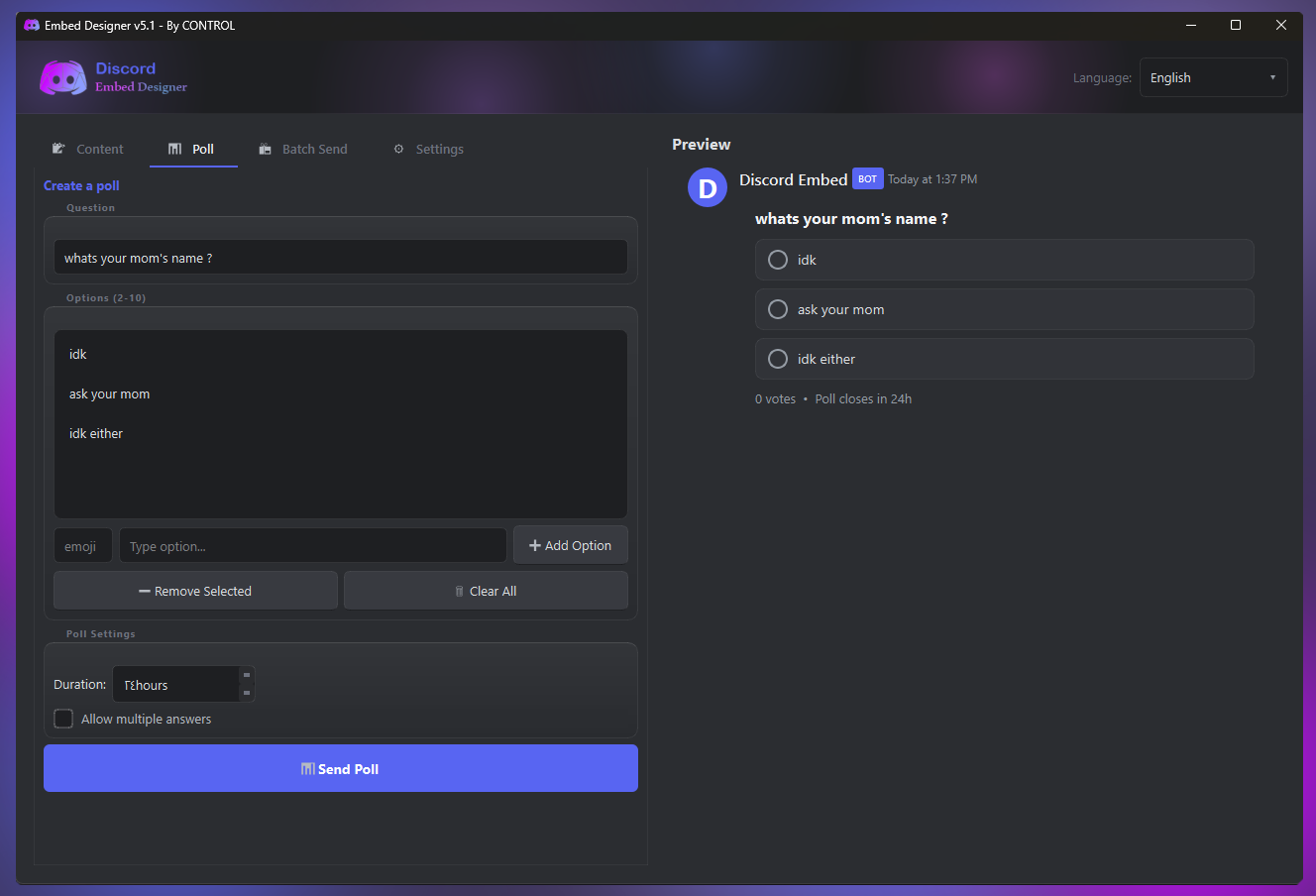Click the BOT badge next to Discord Embed
This screenshot has width=1316, height=896.
click(867, 179)
